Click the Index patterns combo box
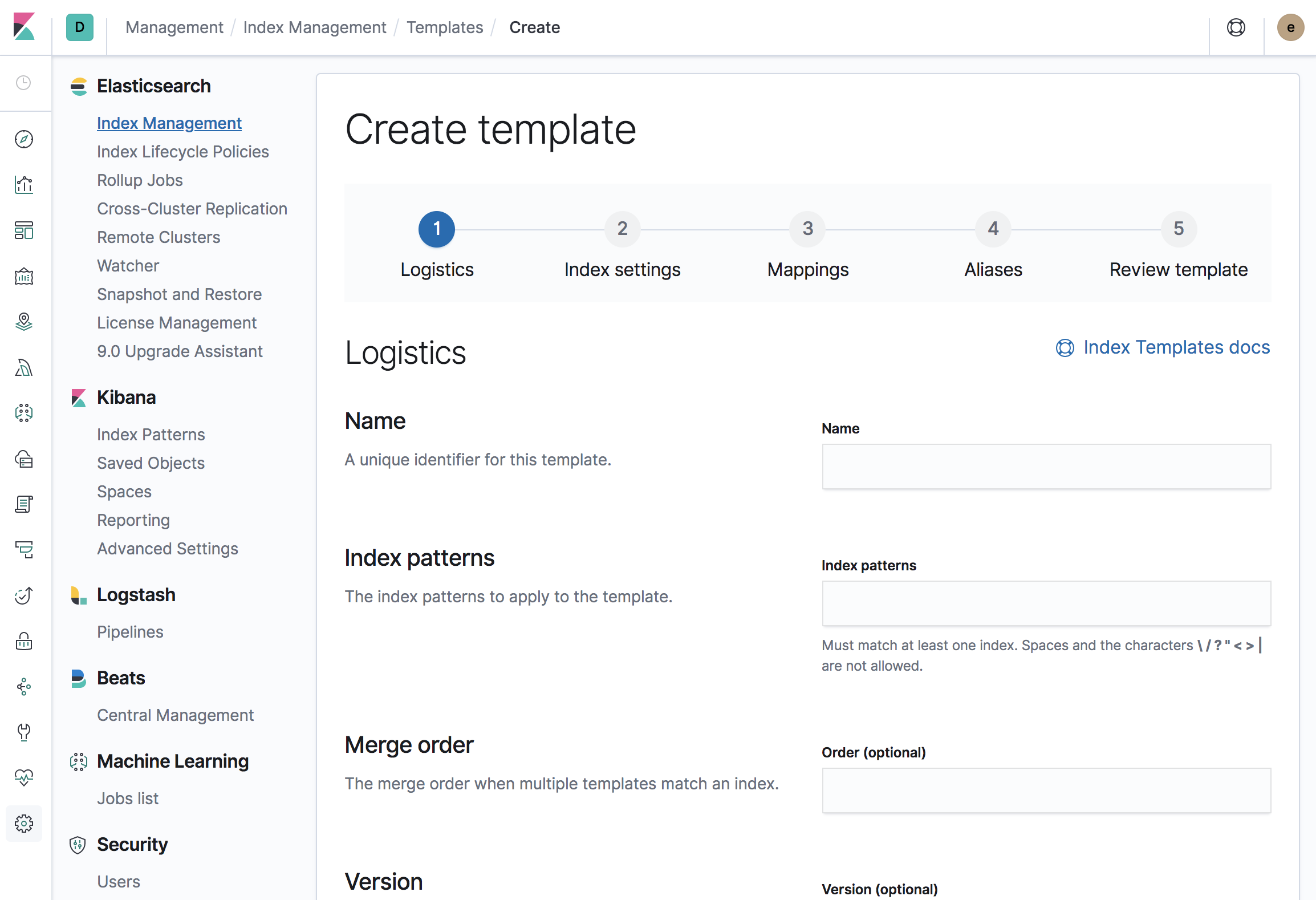The image size is (1316, 900). coord(1046,603)
